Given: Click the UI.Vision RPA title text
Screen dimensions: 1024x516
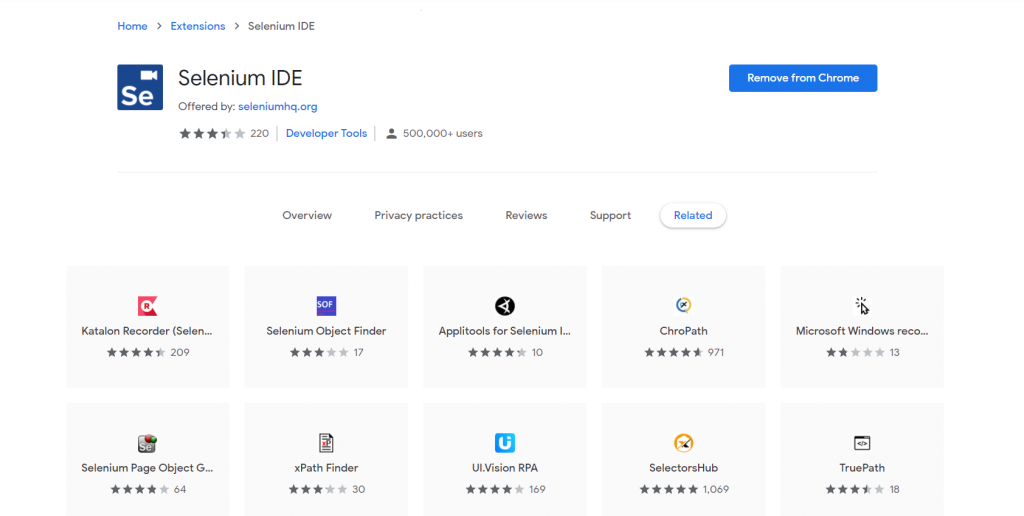Looking at the screenshot, I should [x=505, y=468].
